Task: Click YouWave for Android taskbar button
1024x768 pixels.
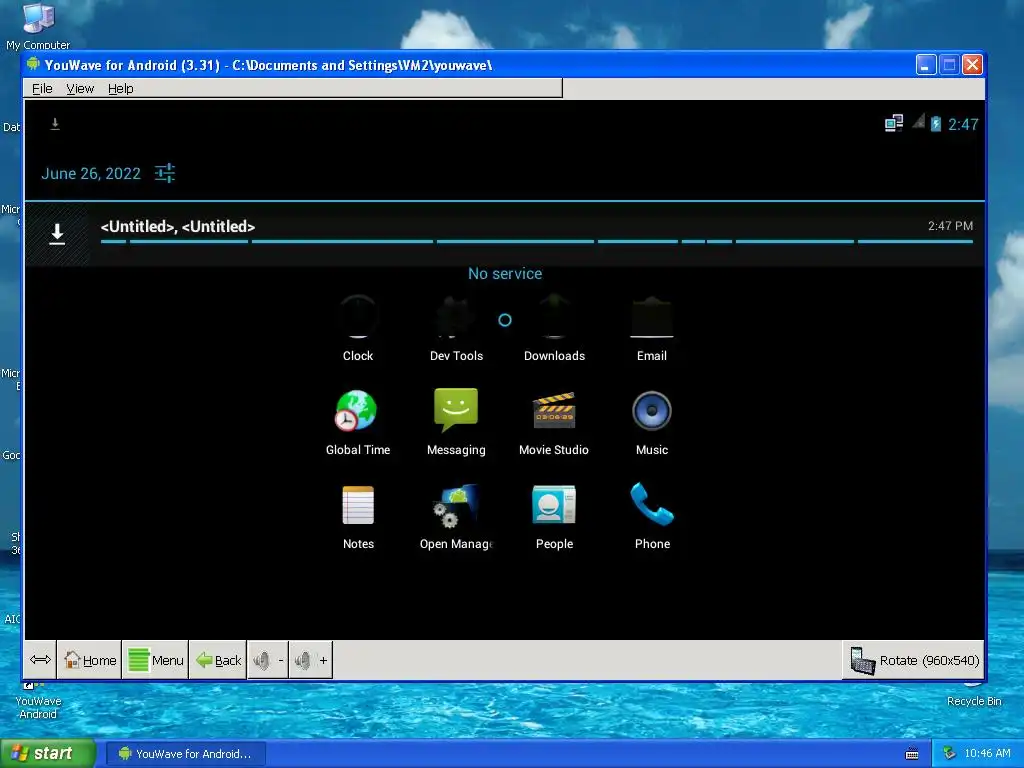Action: [186, 754]
